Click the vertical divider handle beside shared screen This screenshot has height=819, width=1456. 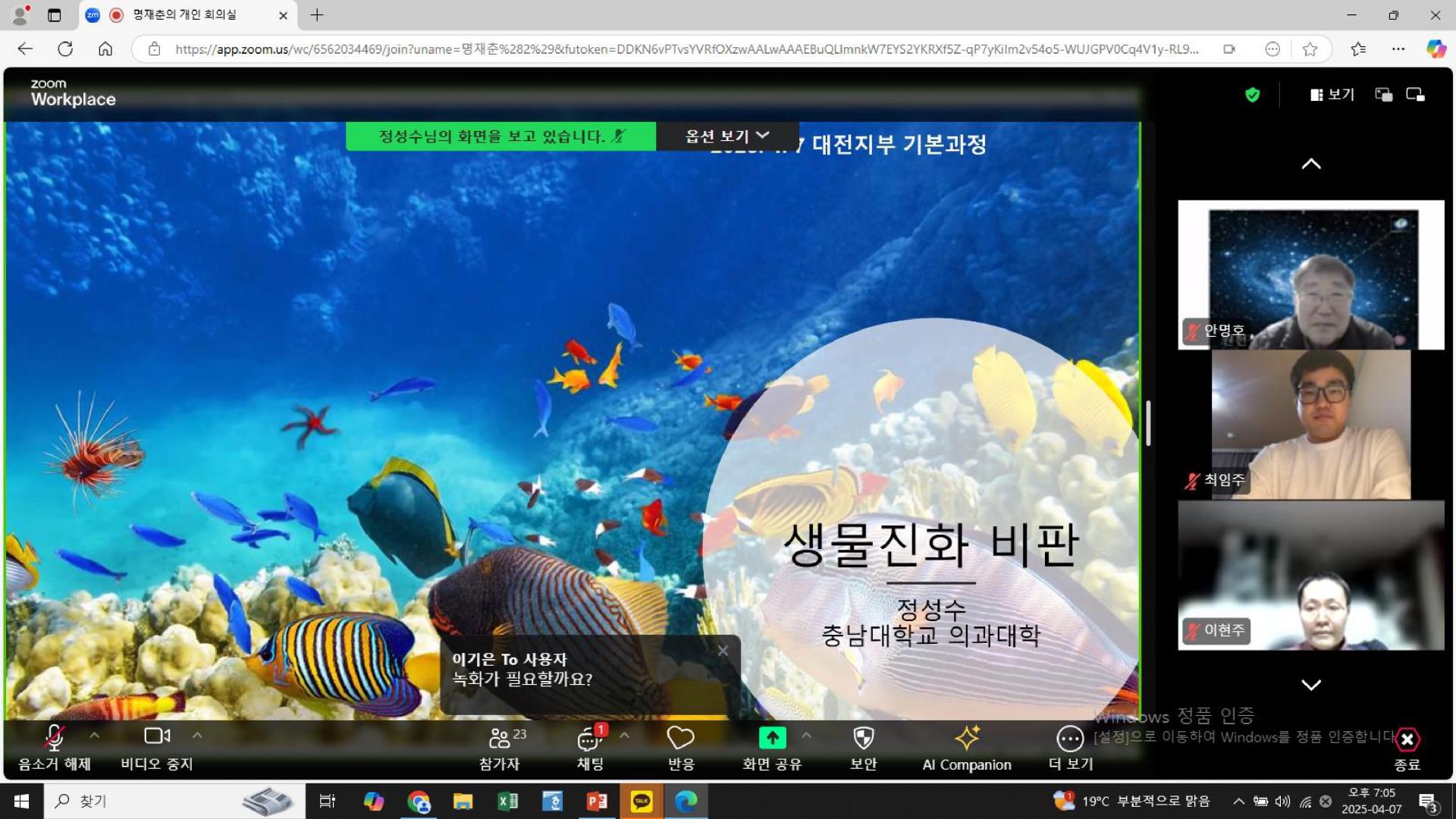point(1148,423)
